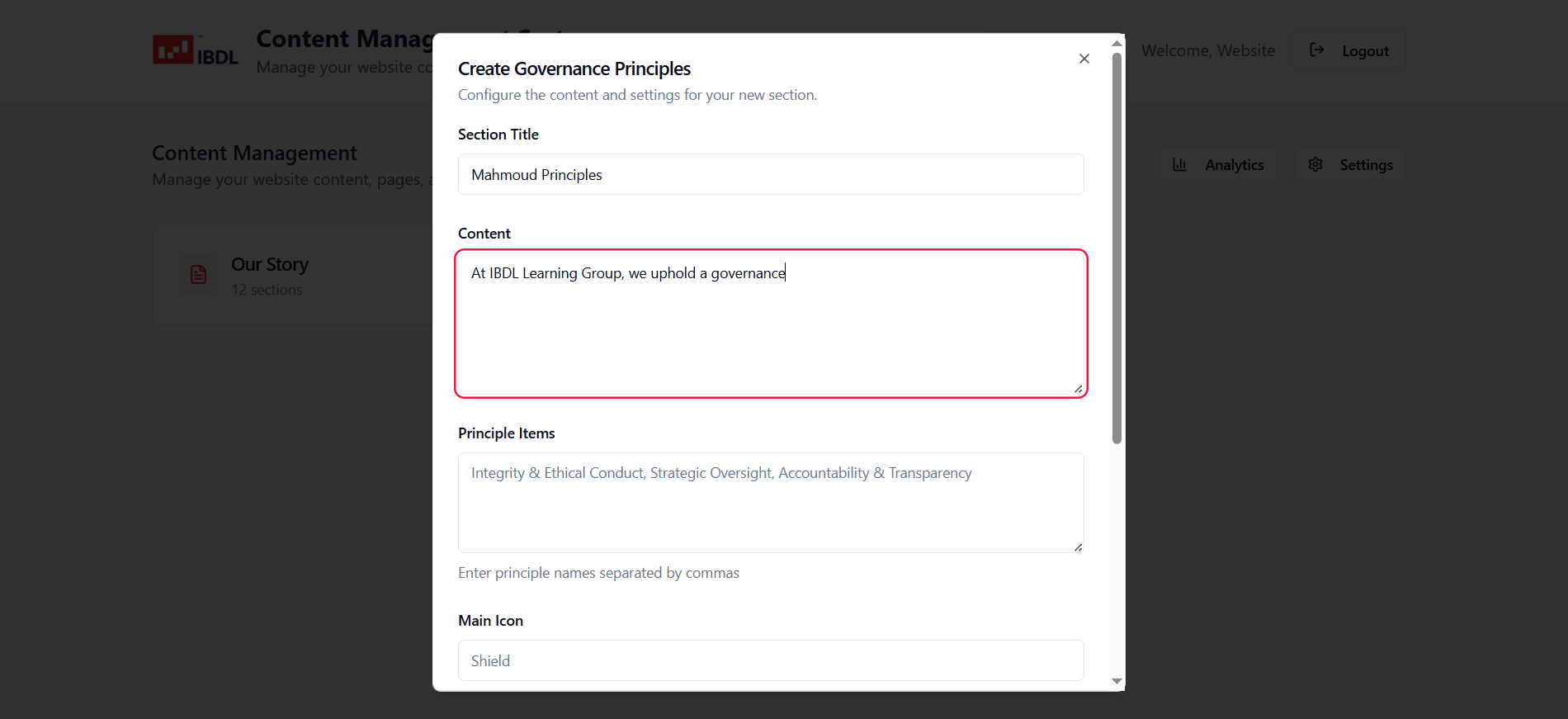Click the Analytics bar chart icon
1568x719 pixels.
click(1180, 165)
